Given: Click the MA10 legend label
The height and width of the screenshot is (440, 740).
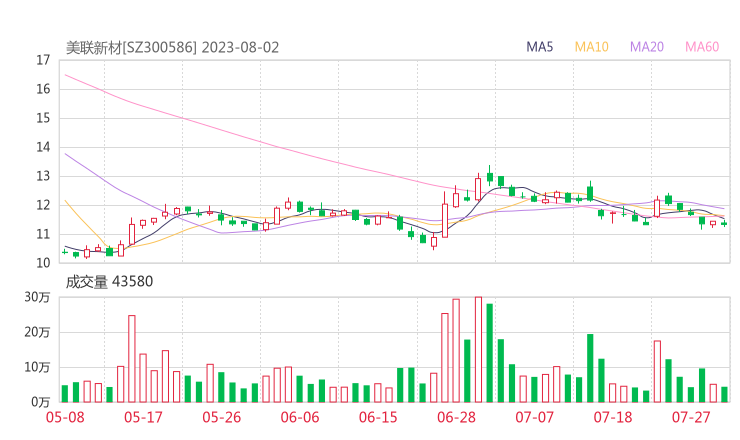Looking at the screenshot, I should pos(591,47).
